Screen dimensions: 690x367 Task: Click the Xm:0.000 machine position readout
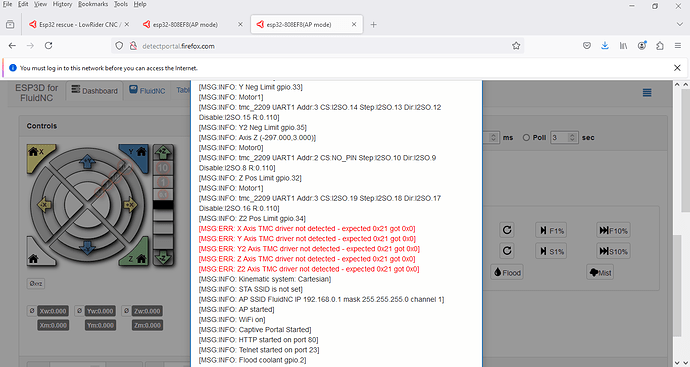pos(53,325)
